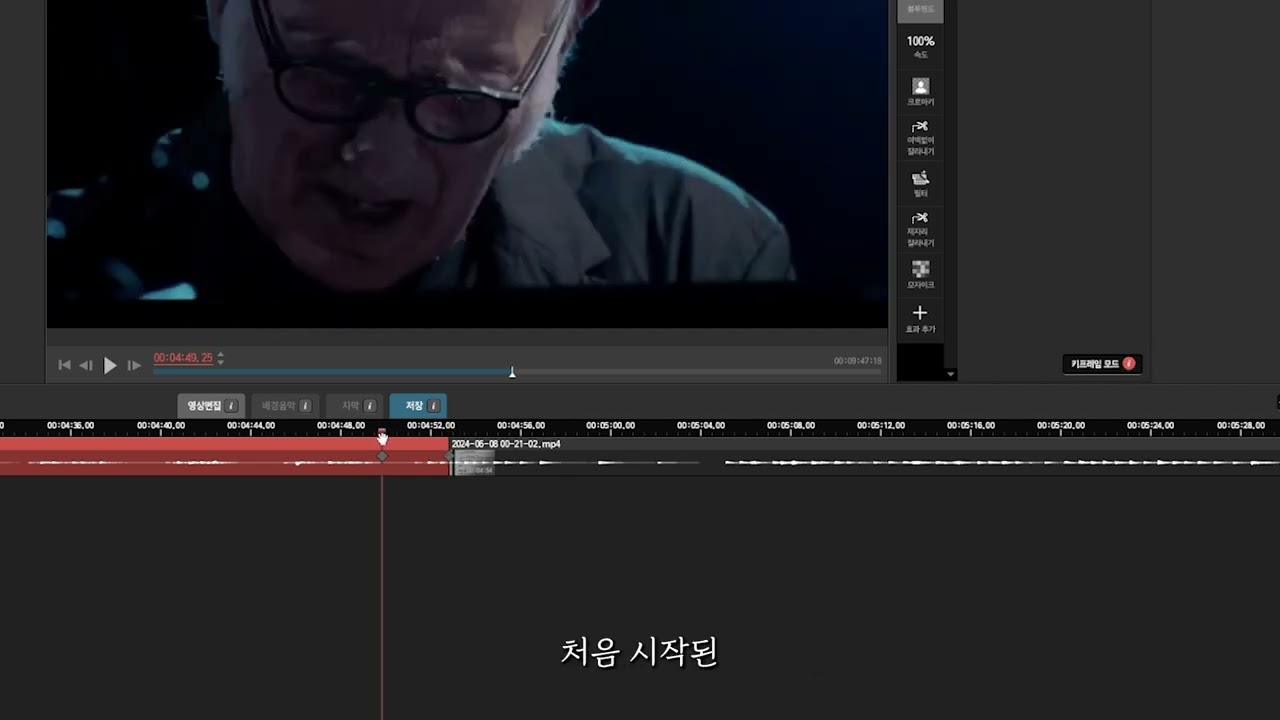Click ruler at 00:05:00.00
The width and height of the screenshot is (1280, 720).
(610, 426)
